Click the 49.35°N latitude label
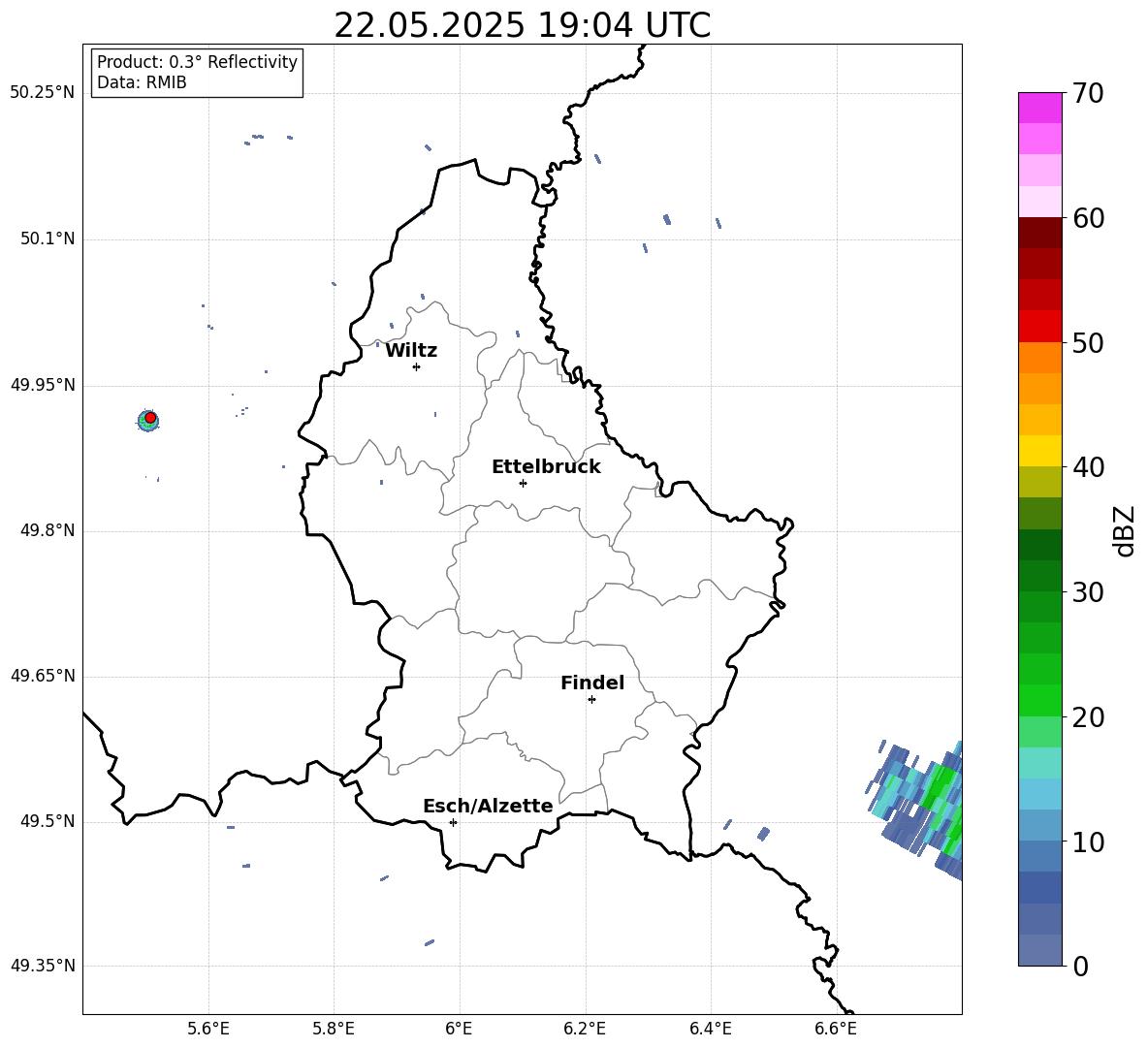This screenshot has height=1048, width=1148. [x=42, y=966]
